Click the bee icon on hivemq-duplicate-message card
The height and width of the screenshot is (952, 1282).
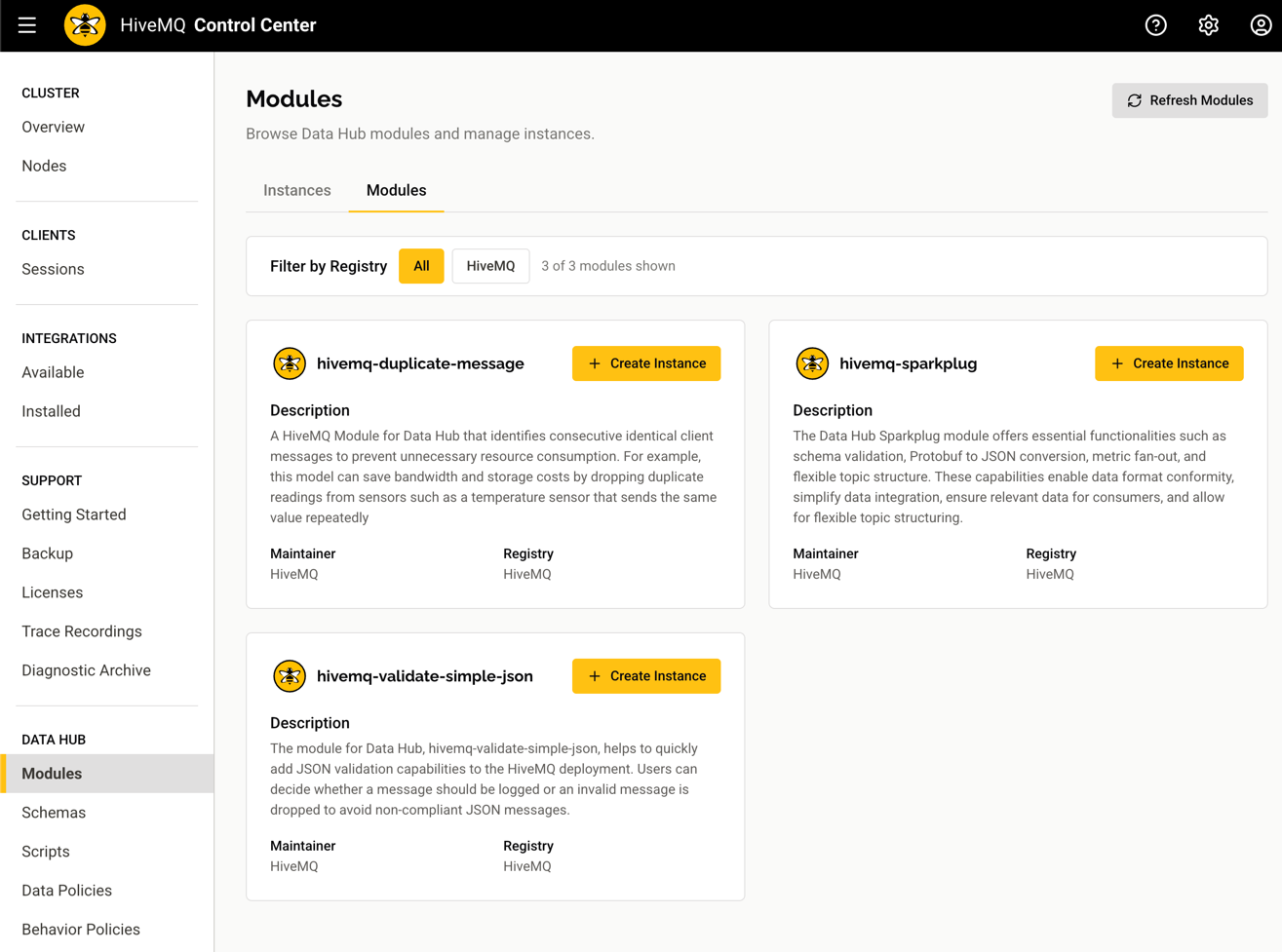(290, 362)
